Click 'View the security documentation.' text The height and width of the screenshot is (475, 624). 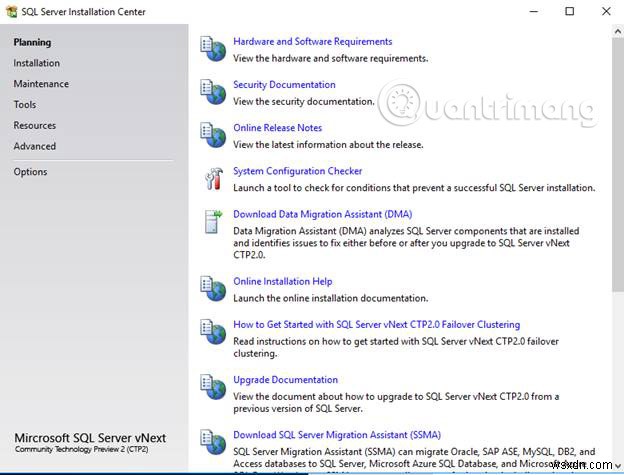(304, 101)
